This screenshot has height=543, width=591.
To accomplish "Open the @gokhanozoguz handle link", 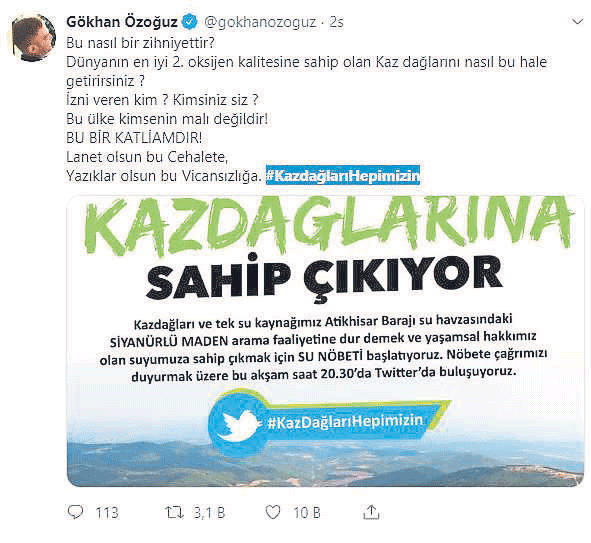I will pyautogui.click(x=260, y=22).
